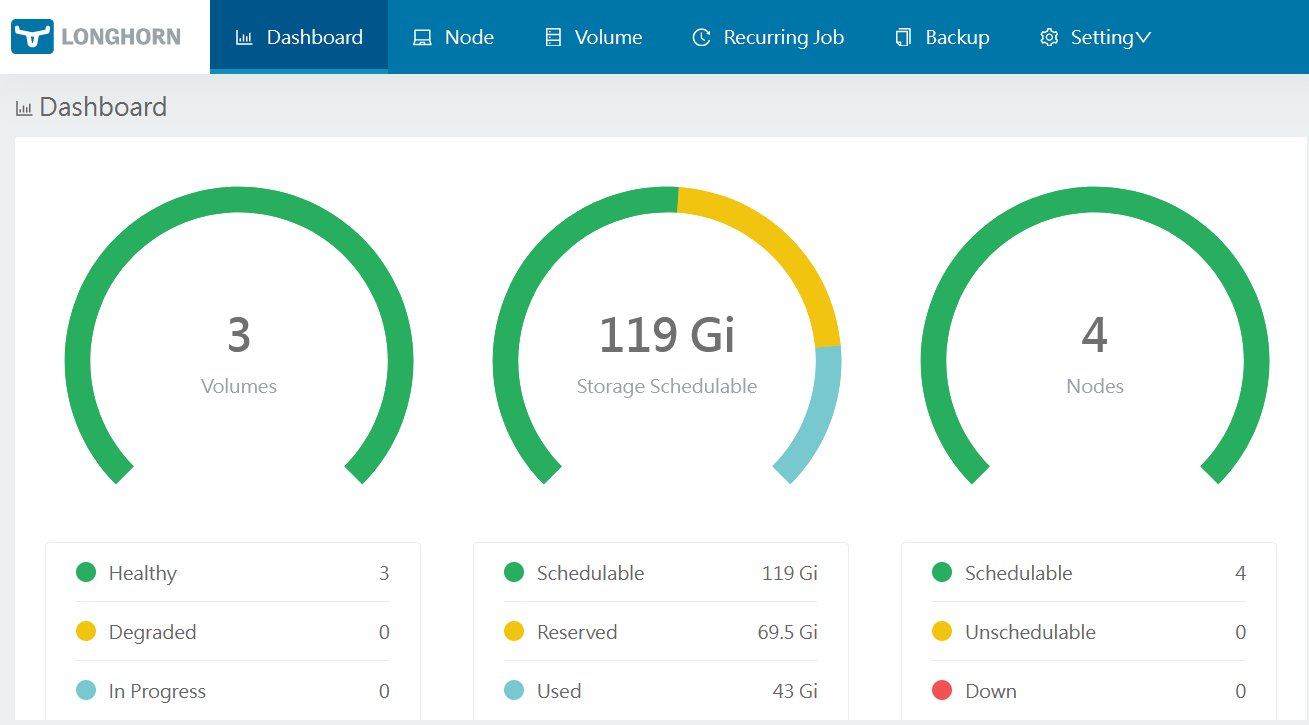Viewport: 1309px width, 725px height.
Task: Select the Degraded volumes legend entry
Action: (x=233, y=632)
